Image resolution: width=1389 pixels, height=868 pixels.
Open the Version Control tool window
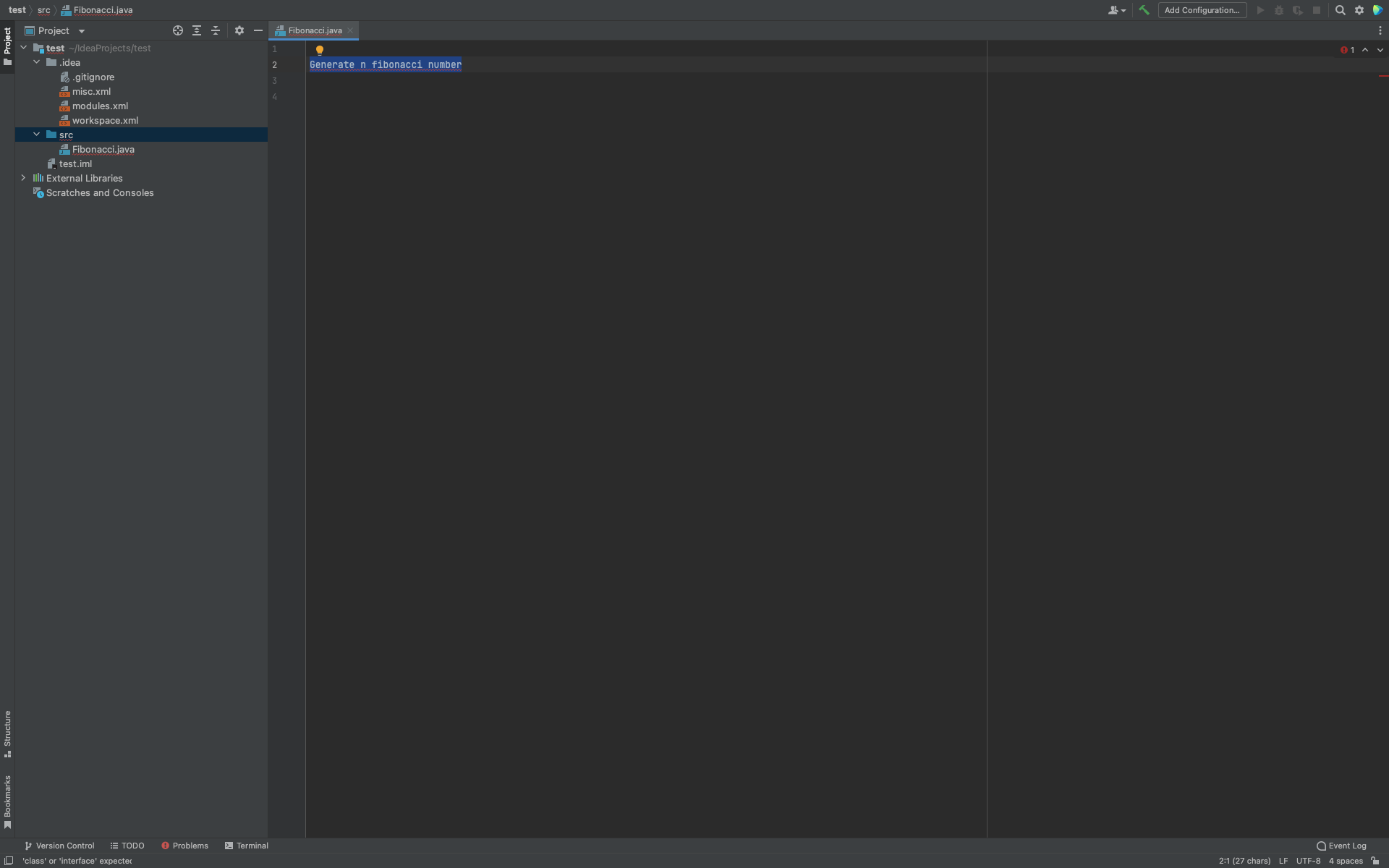tap(59, 846)
